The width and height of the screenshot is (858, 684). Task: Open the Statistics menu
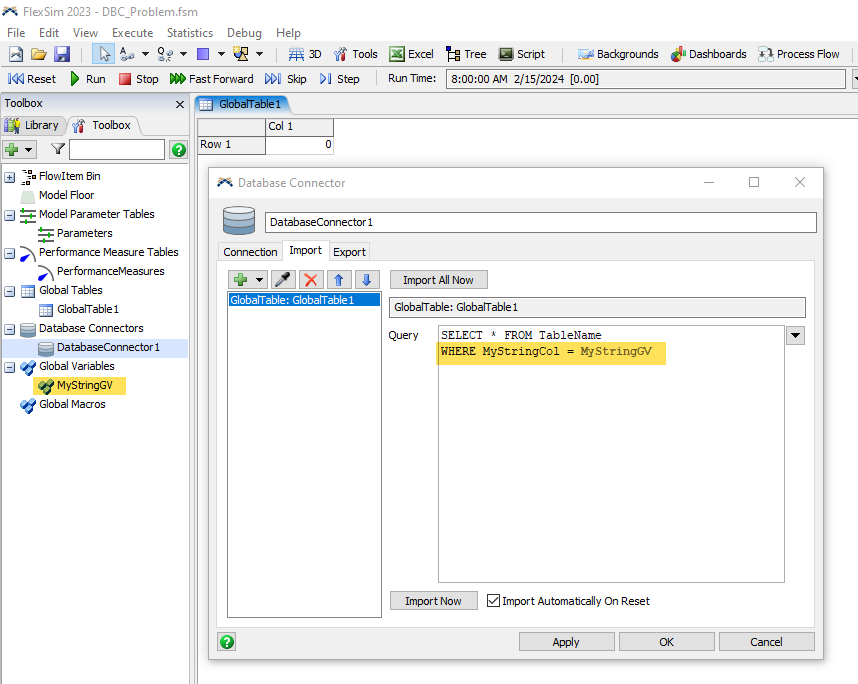tap(190, 33)
